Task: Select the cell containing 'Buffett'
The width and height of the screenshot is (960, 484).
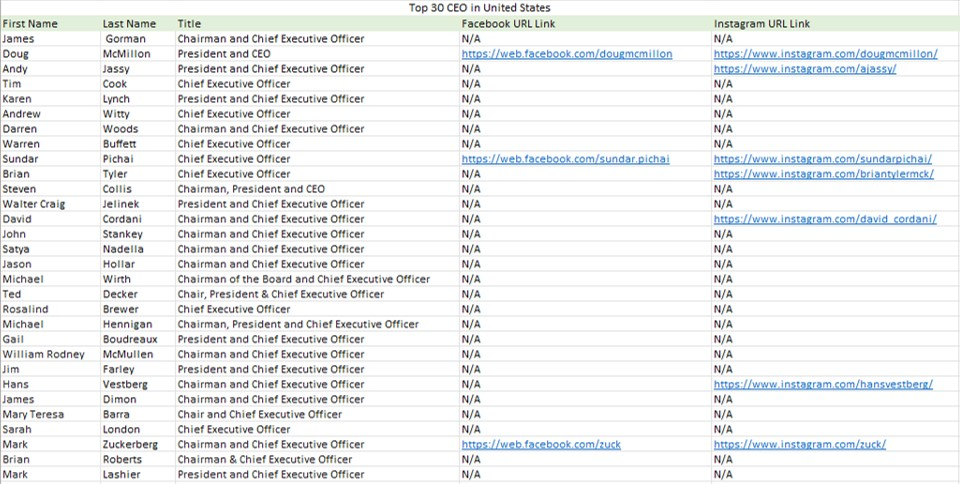Action: [119, 144]
